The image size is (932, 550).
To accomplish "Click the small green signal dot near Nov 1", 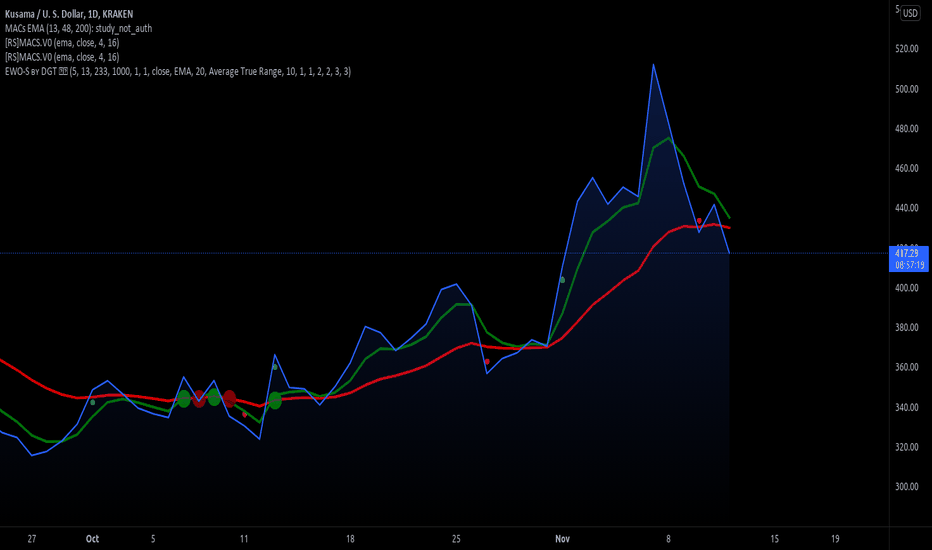I will click(x=562, y=280).
